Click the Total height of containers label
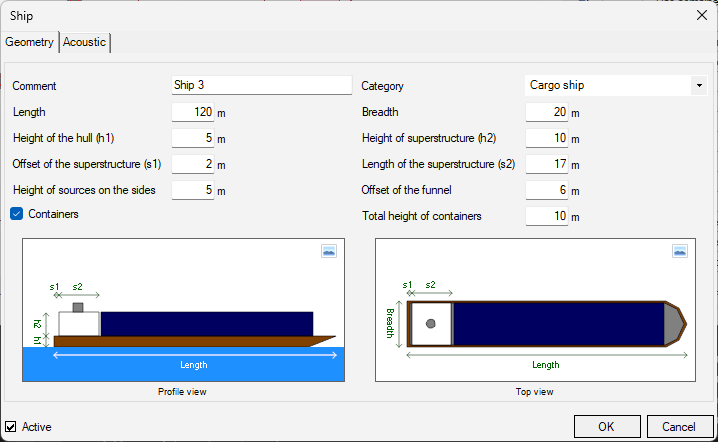This screenshot has width=718, height=442. [422, 216]
